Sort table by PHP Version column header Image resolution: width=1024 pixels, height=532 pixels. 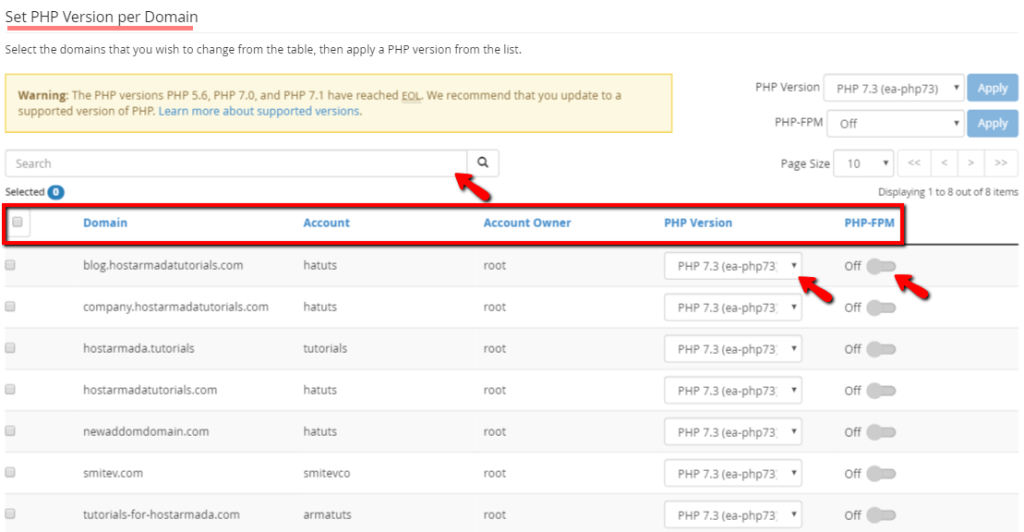[x=698, y=223]
